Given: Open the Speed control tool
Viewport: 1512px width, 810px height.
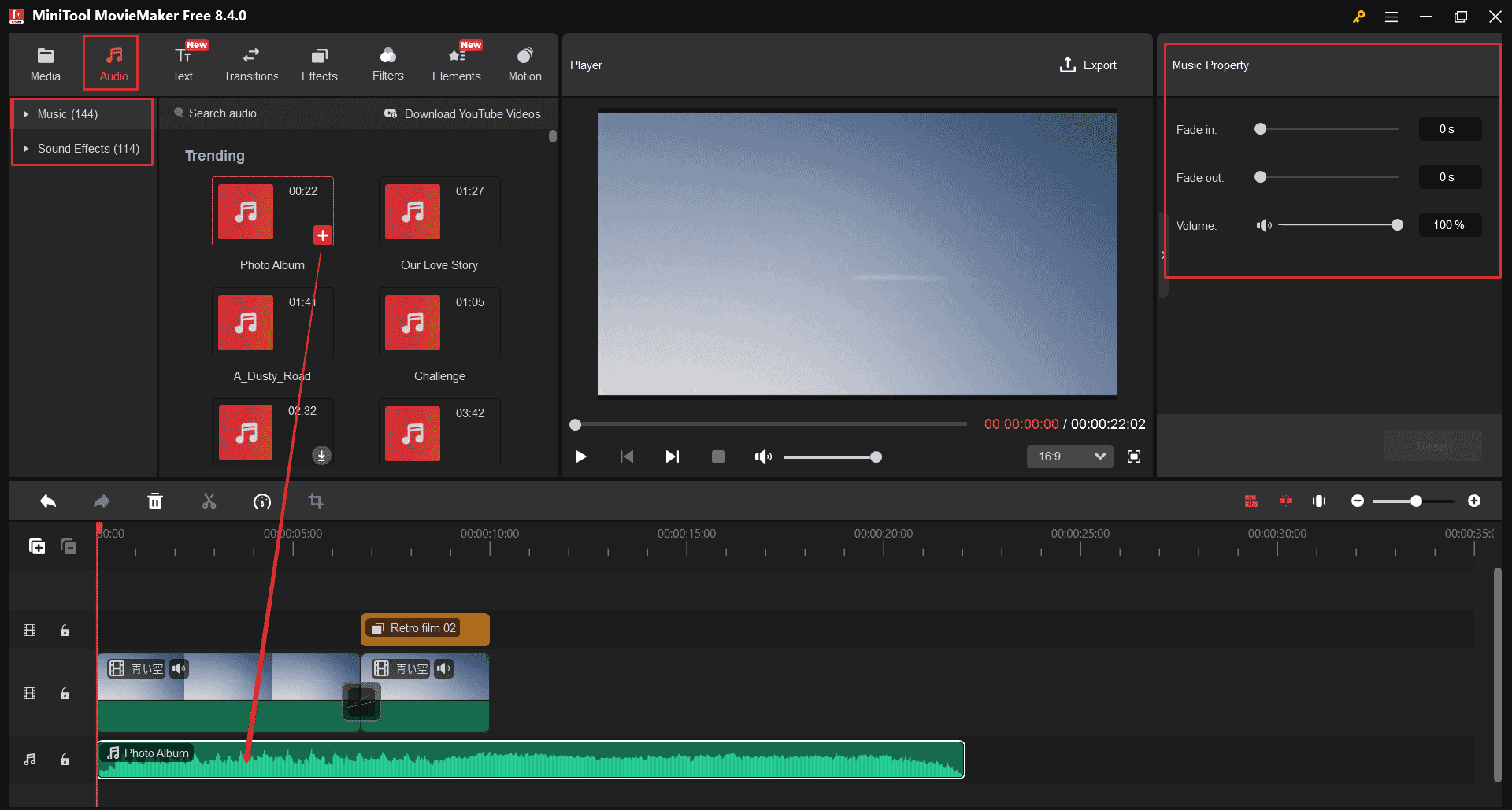Looking at the screenshot, I should pos(262,501).
